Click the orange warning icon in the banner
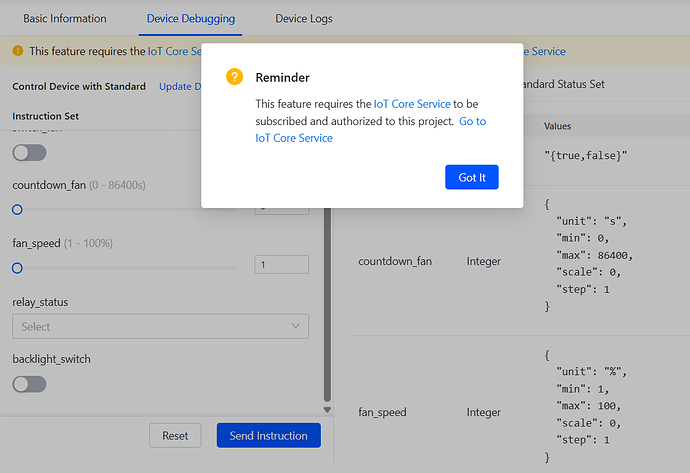This screenshot has height=473, width=690. [x=18, y=51]
